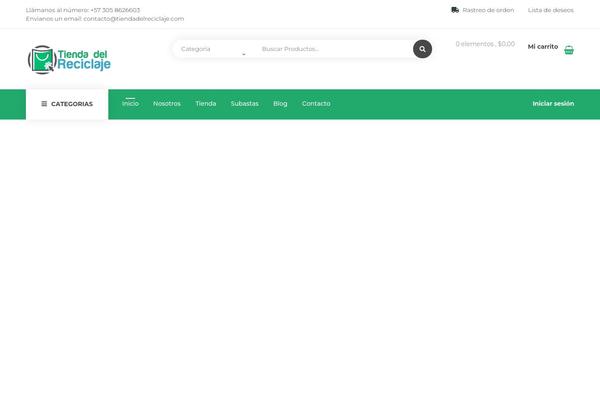Viewport: 600px width, 400px height.
Task: Open the Nosotros page
Action: coord(167,104)
